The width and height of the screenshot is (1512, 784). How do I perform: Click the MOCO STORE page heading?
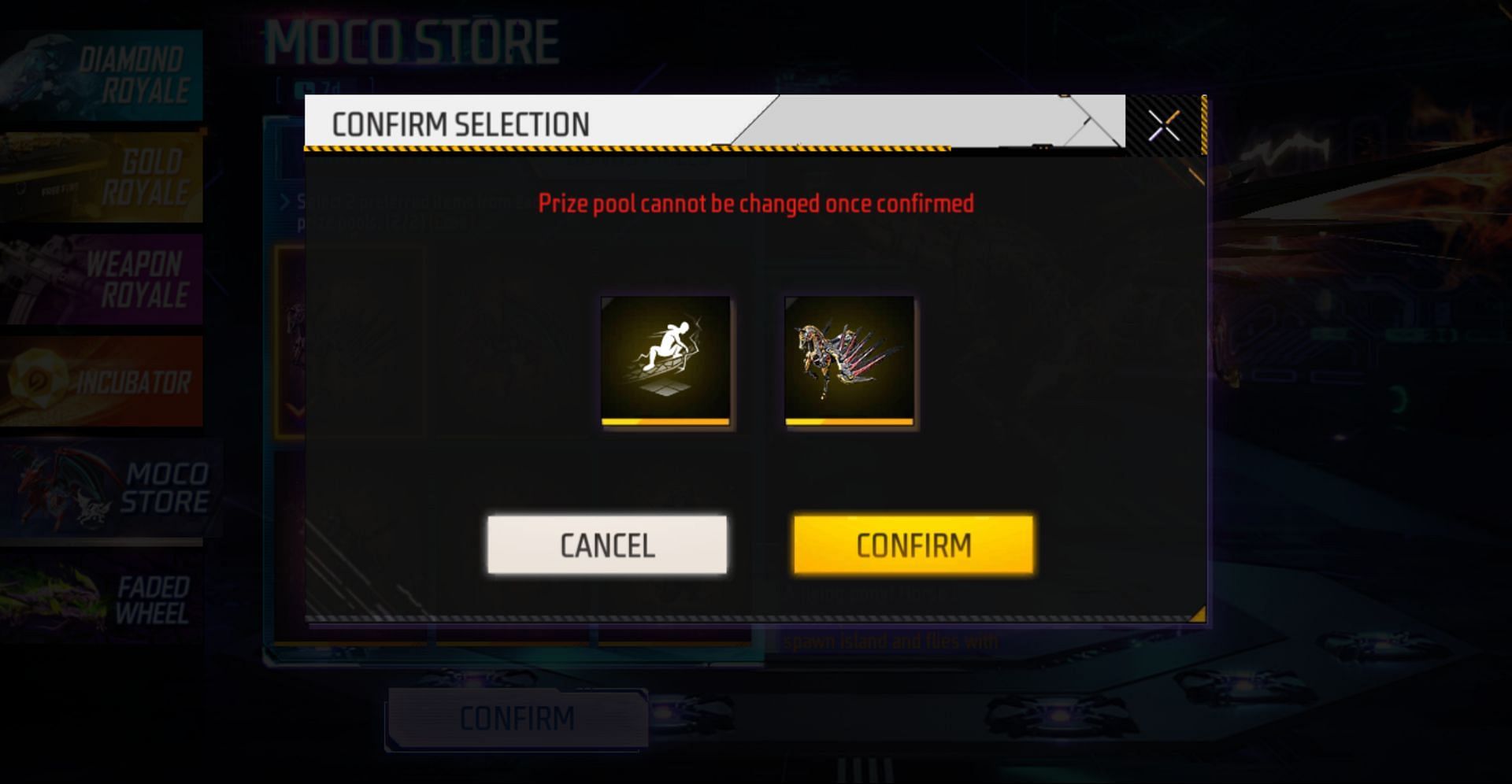412,42
